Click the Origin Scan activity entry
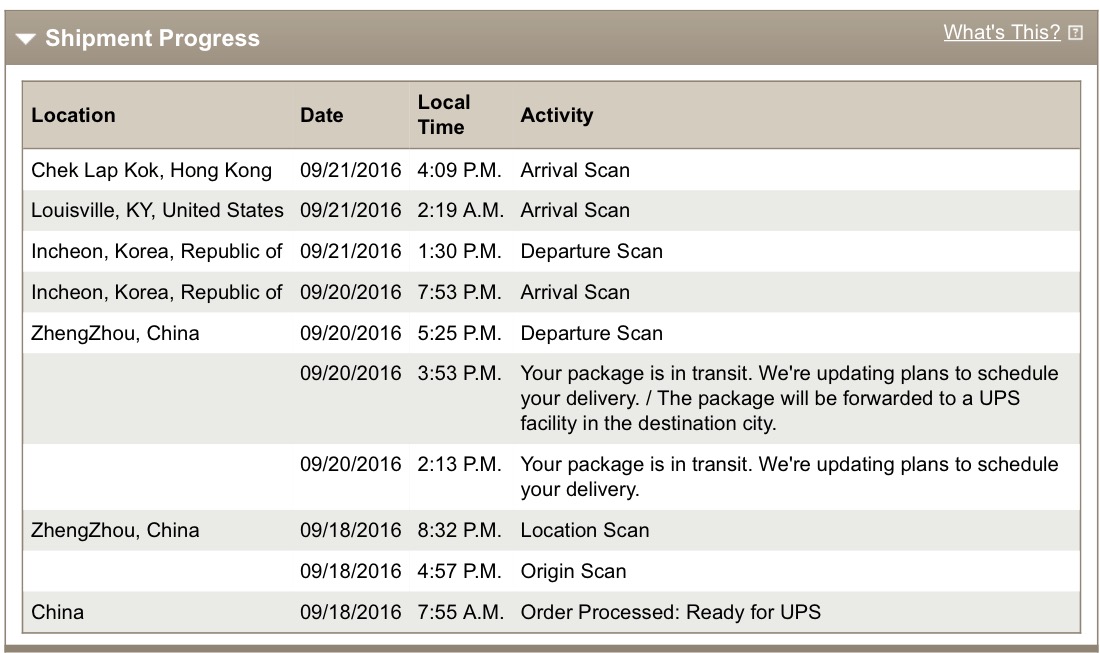The width and height of the screenshot is (1100, 653). 573,571
